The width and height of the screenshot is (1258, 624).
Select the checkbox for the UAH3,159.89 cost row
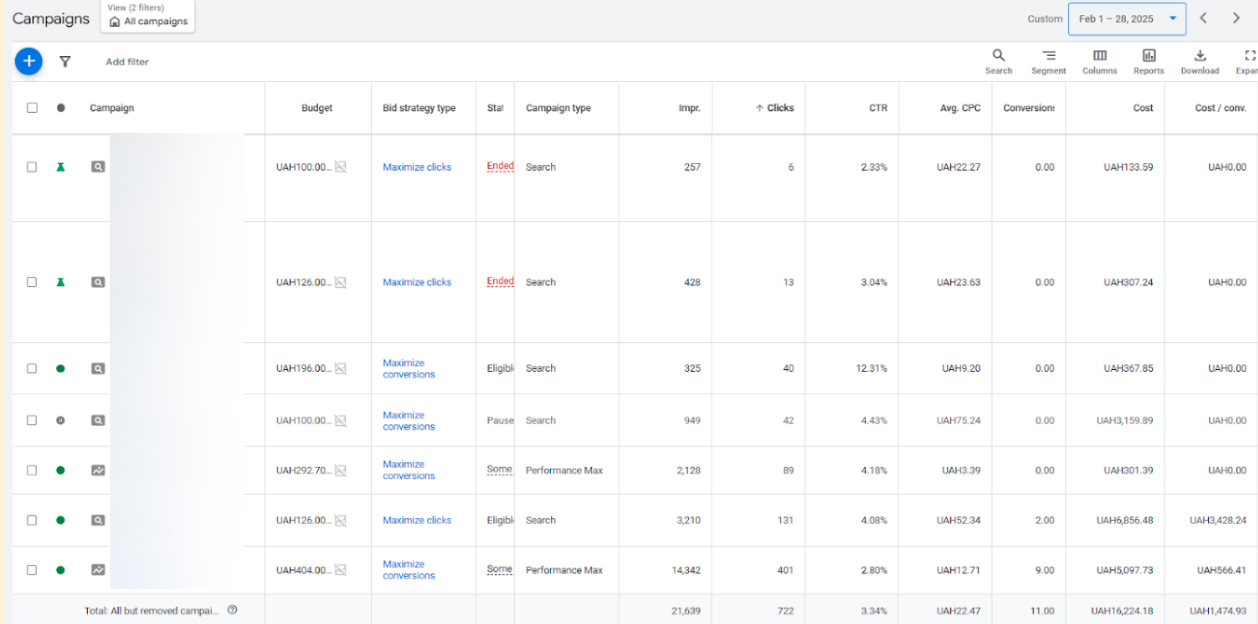point(32,420)
